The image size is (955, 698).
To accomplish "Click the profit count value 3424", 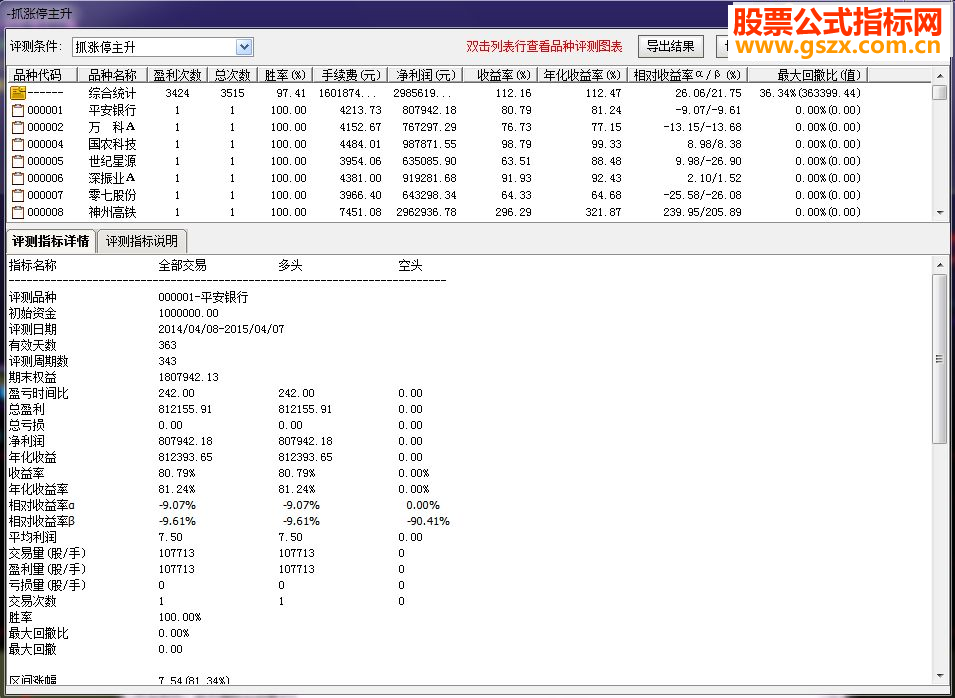I will 177,93.
